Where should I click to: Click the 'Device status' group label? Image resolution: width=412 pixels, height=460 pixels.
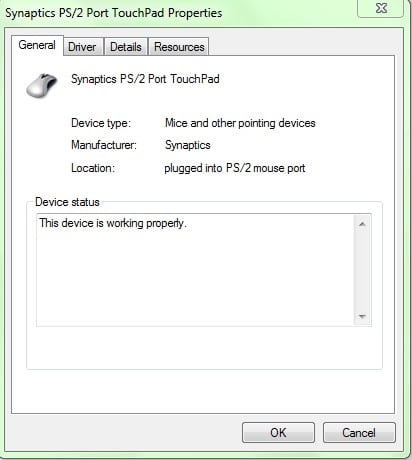click(67, 202)
